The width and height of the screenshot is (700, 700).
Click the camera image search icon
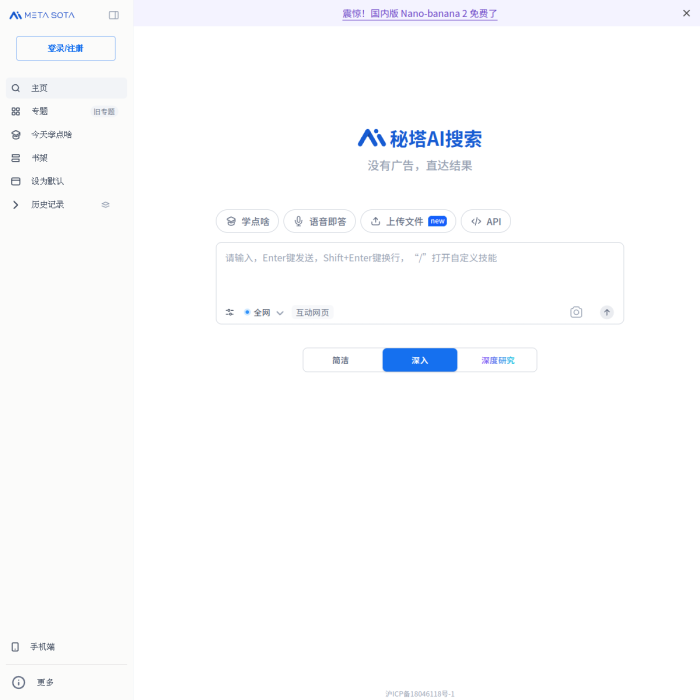(x=576, y=312)
